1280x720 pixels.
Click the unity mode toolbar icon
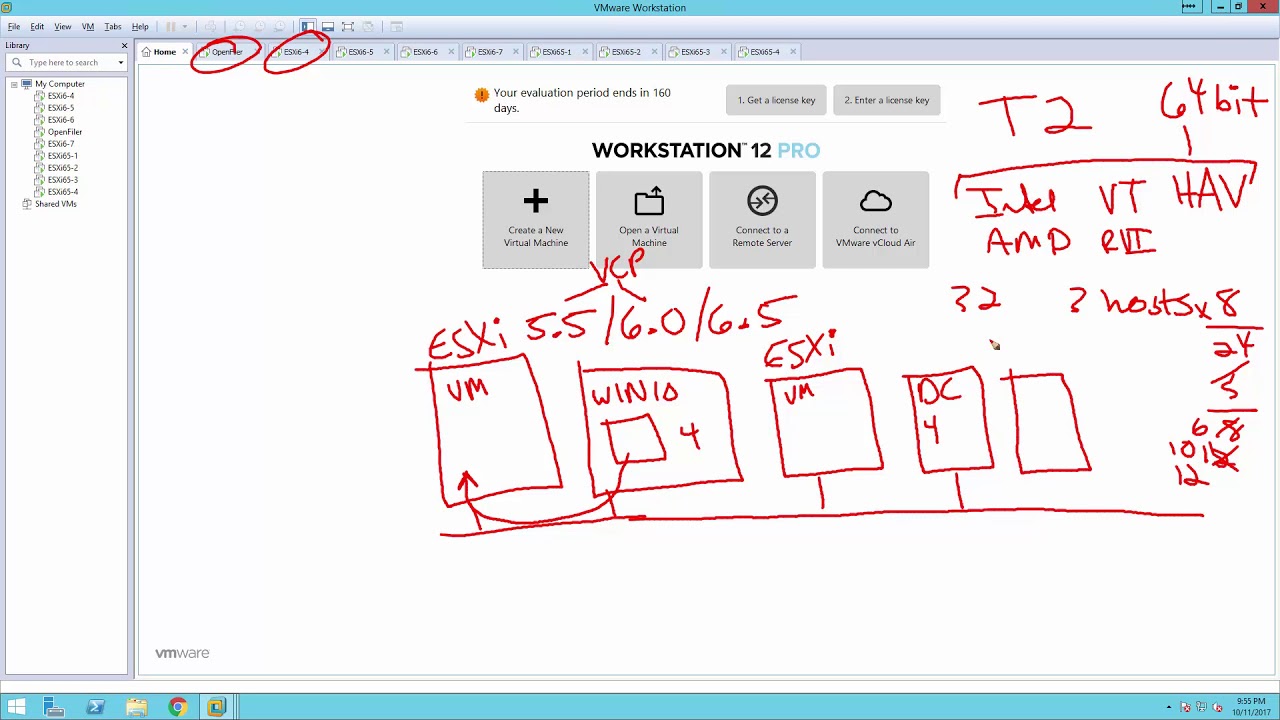point(368,27)
